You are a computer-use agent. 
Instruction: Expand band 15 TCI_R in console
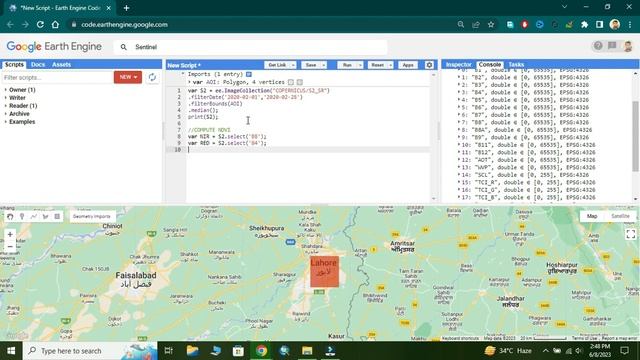pos(459,182)
